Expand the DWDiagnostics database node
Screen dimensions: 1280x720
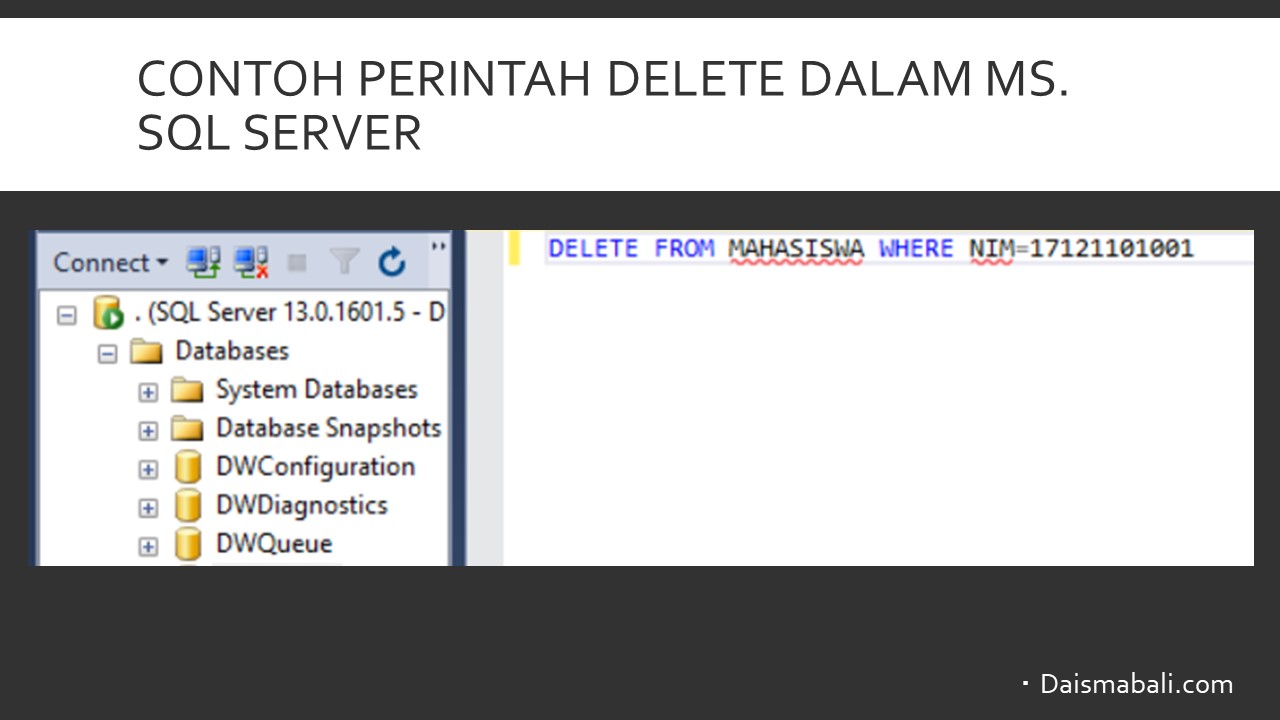[148, 508]
